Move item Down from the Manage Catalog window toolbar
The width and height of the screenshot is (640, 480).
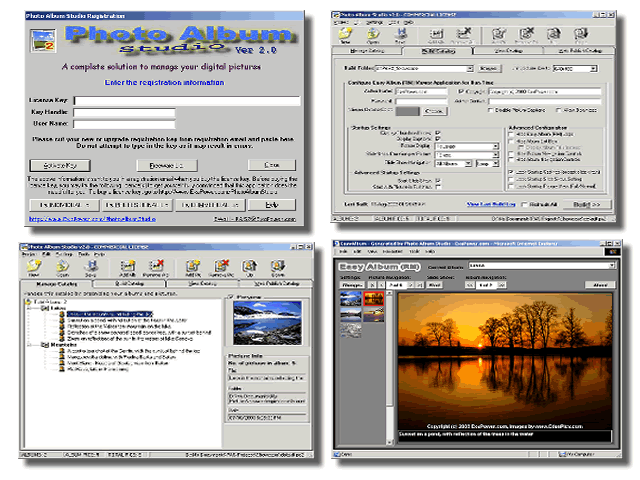278,267
